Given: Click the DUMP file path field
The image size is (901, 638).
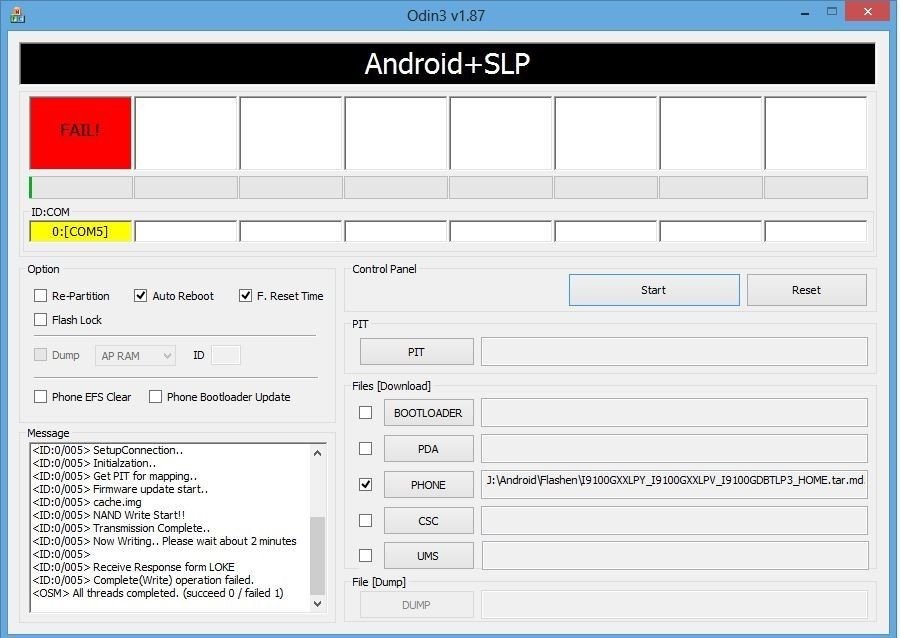Looking at the screenshot, I should [674, 605].
